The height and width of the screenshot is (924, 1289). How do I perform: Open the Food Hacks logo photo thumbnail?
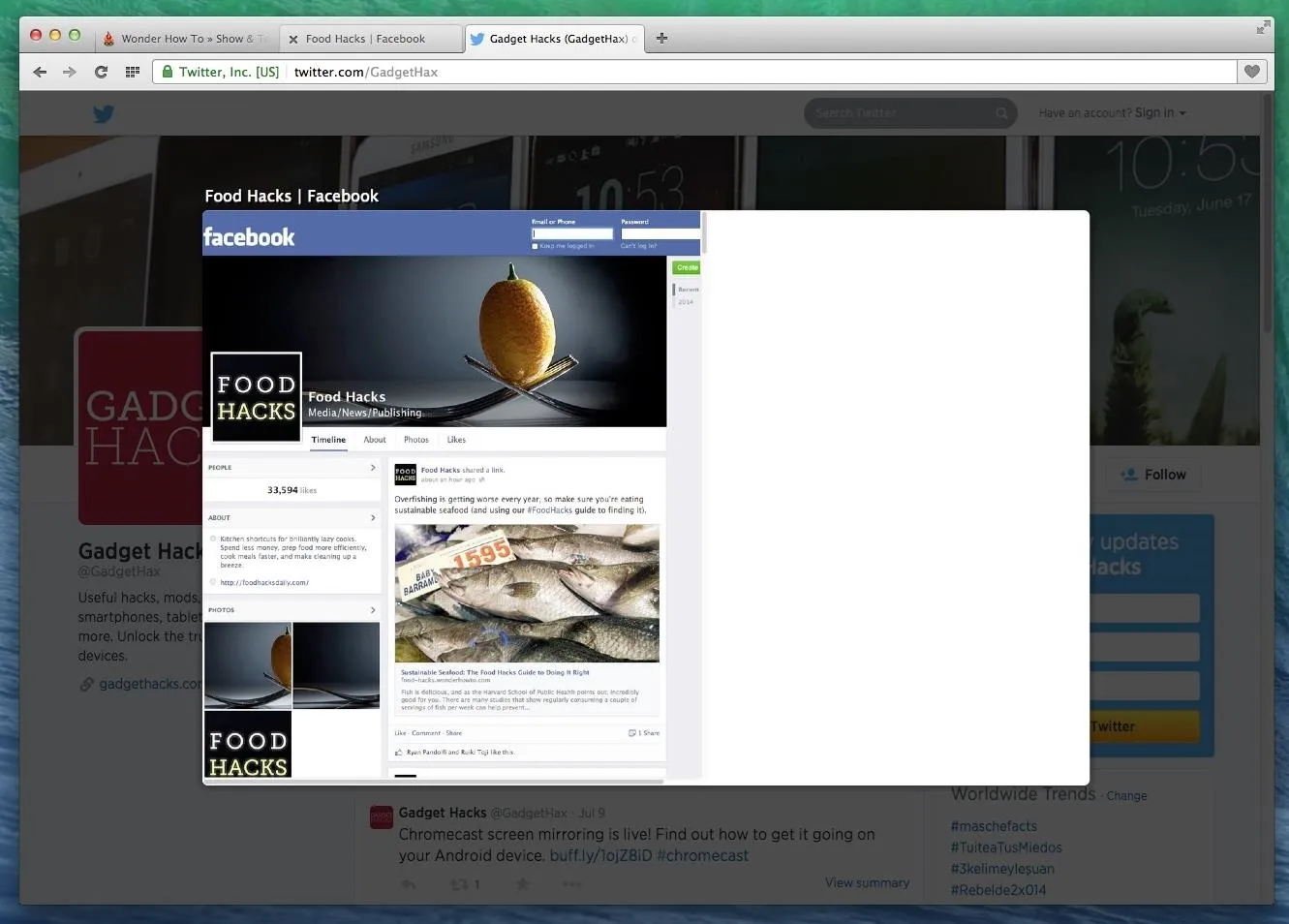[x=248, y=745]
